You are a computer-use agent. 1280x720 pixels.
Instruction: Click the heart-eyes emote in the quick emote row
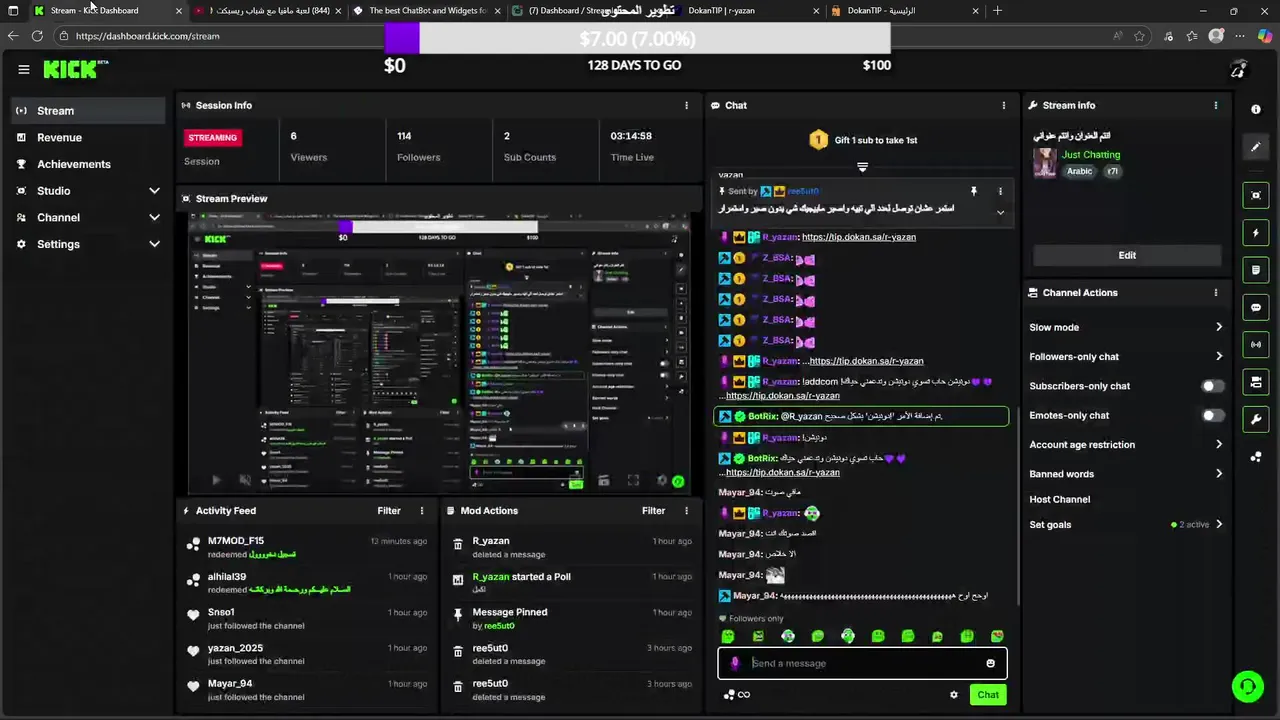pos(997,636)
